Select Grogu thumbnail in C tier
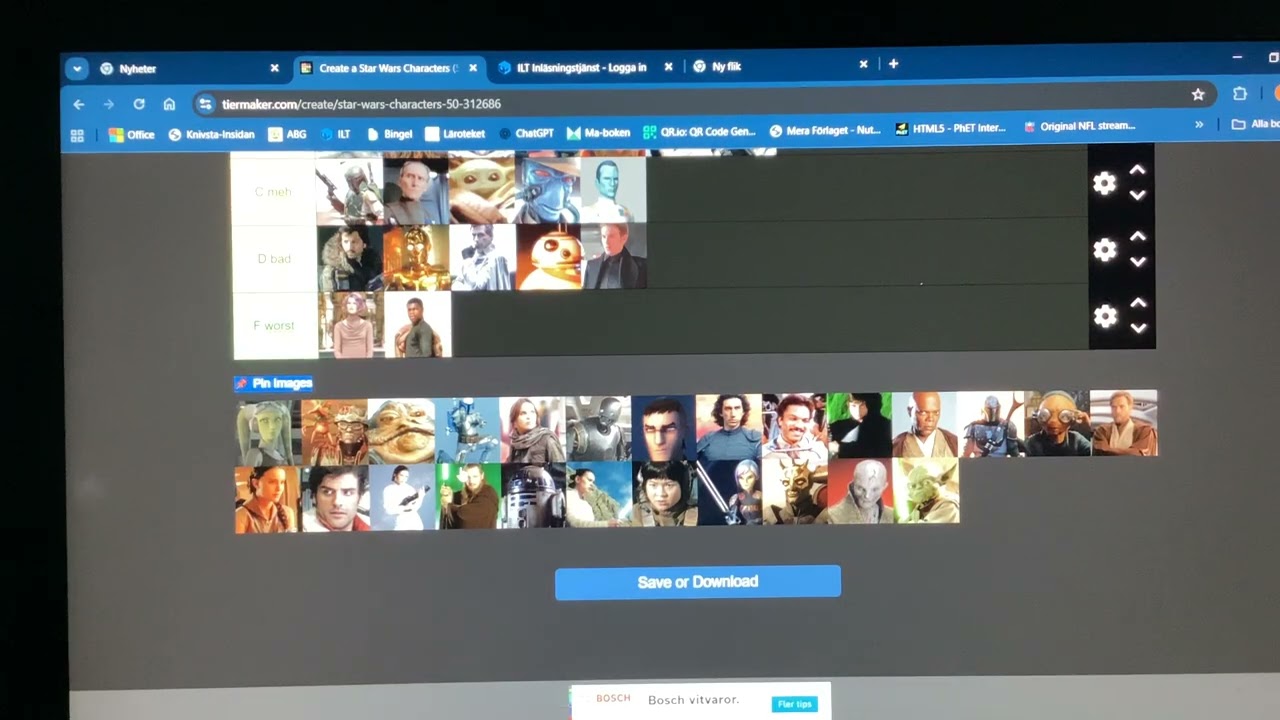This screenshot has height=720, width=1280. tap(481, 188)
